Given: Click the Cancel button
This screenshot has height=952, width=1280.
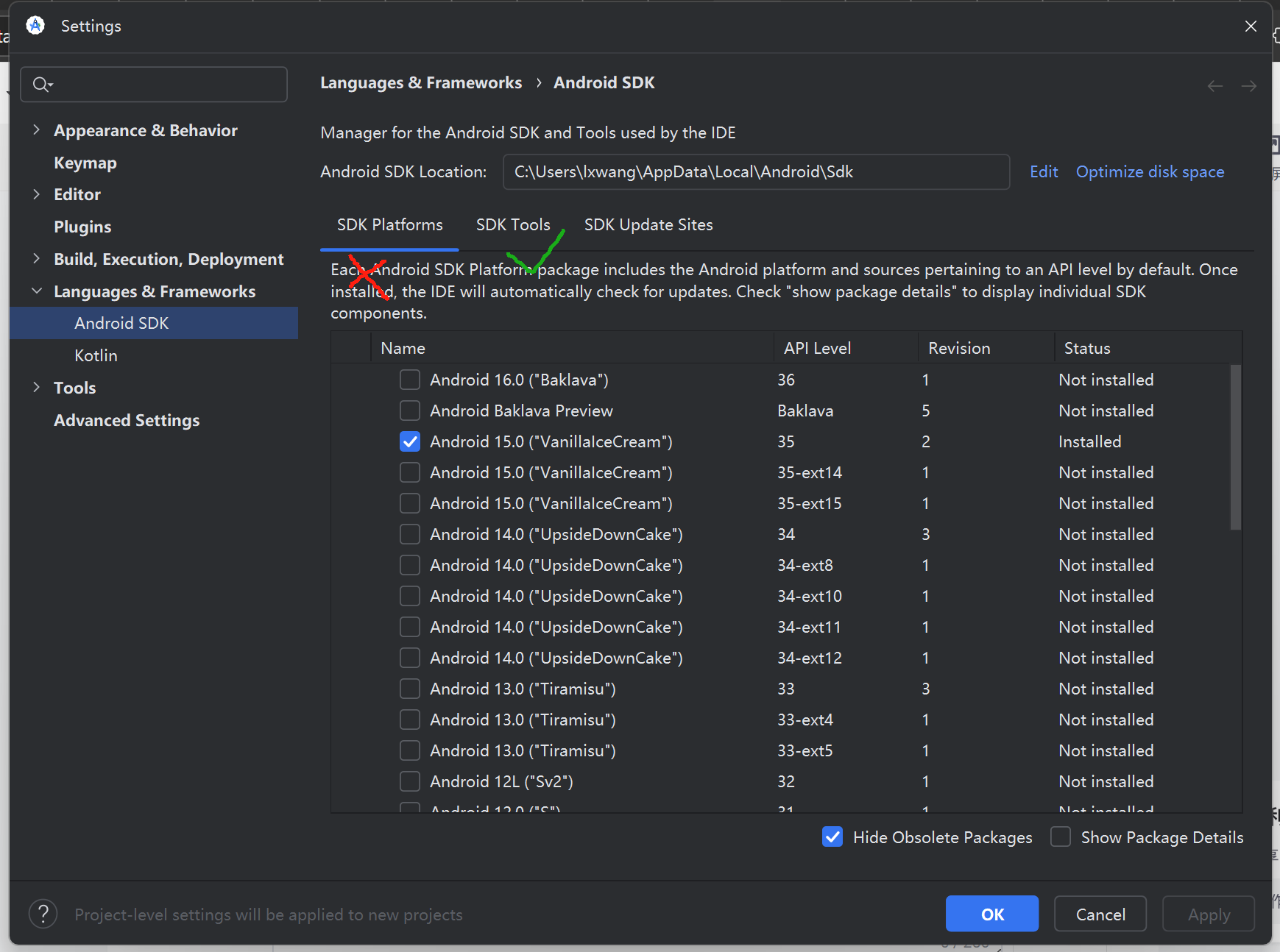Looking at the screenshot, I should (x=1100, y=914).
